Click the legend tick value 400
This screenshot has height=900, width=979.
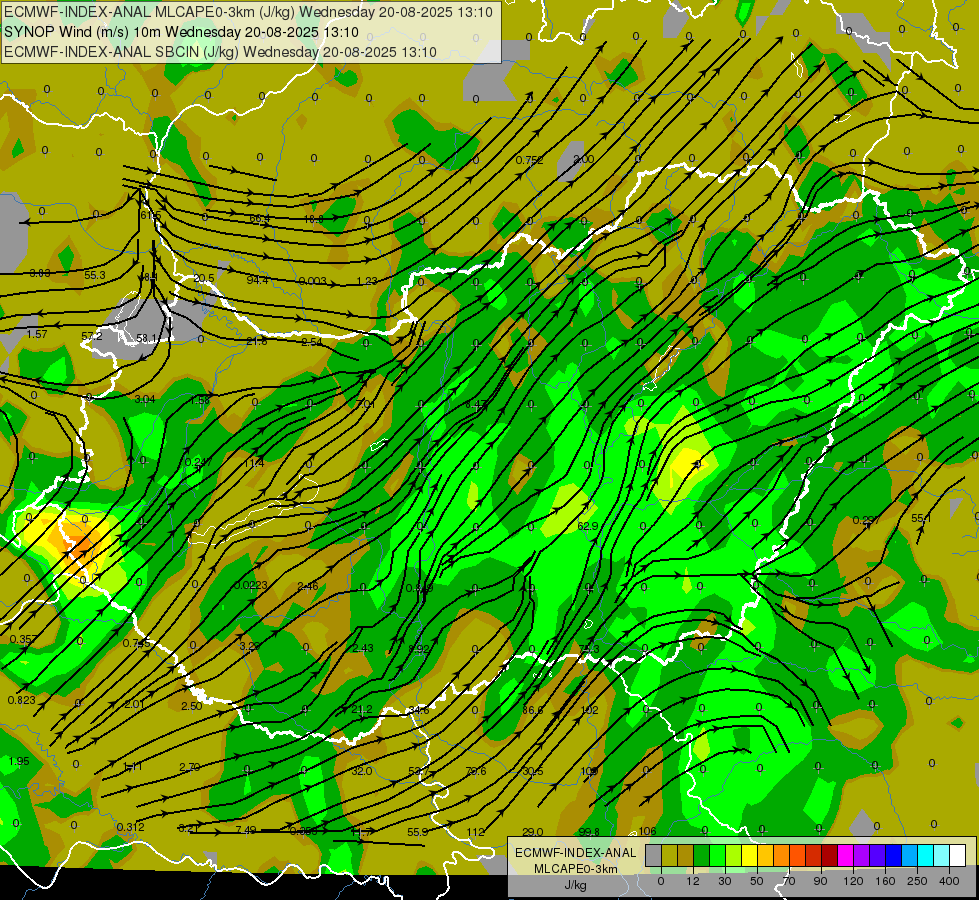tap(949, 881)
